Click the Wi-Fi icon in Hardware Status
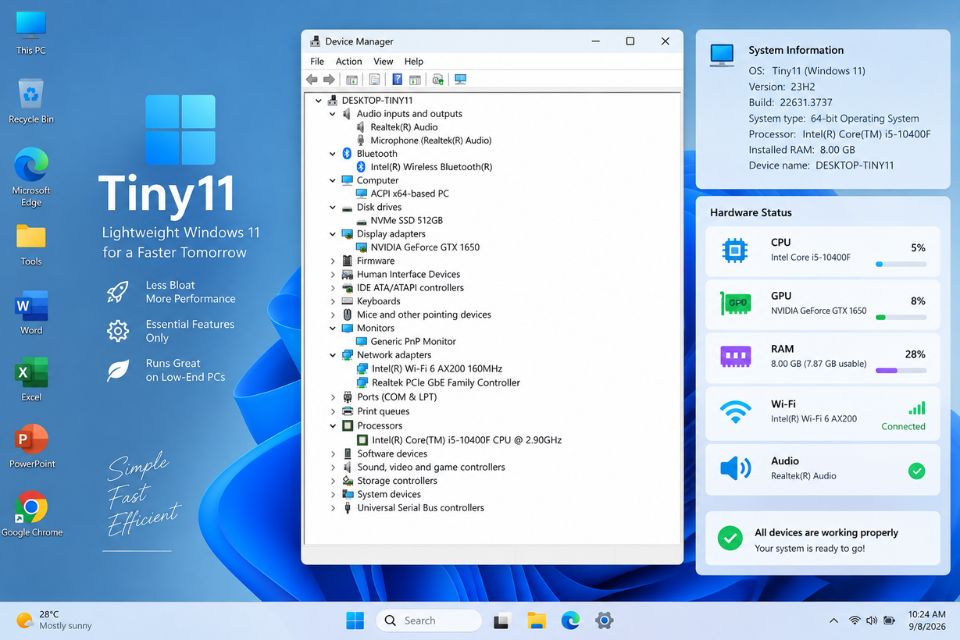The image size is (960, 640). pos(735,412)
